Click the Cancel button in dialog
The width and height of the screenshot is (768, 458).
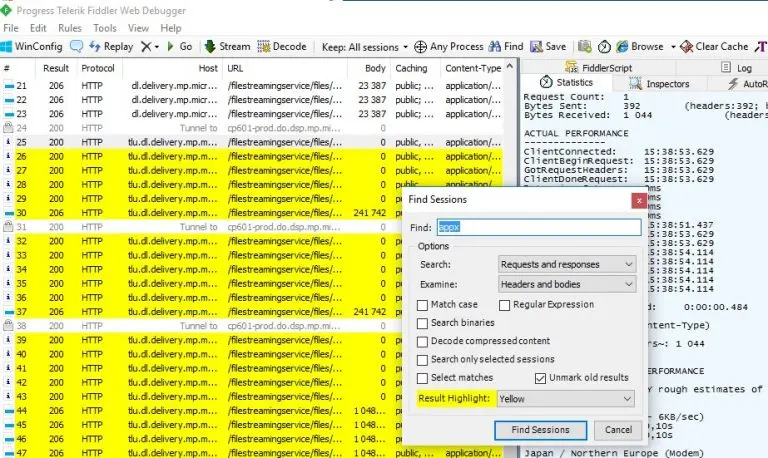tap(618, 430)
